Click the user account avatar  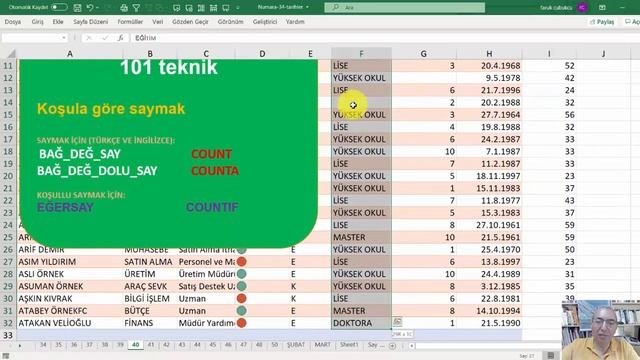point(582,7)
